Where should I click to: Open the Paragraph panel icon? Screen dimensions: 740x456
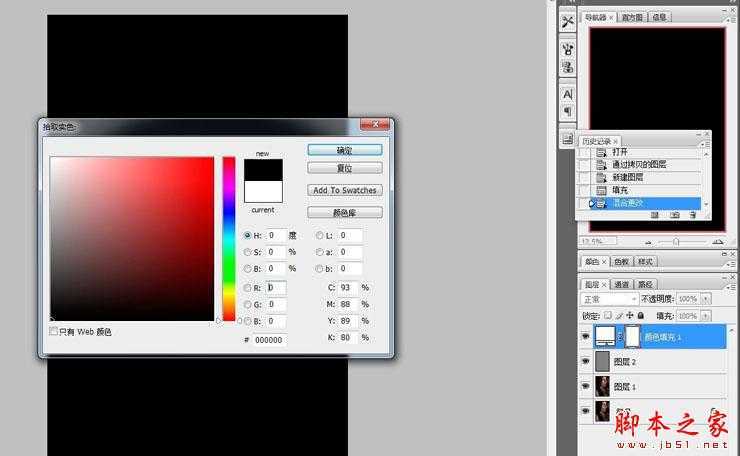pyautogui.click(x=568, y=111)
